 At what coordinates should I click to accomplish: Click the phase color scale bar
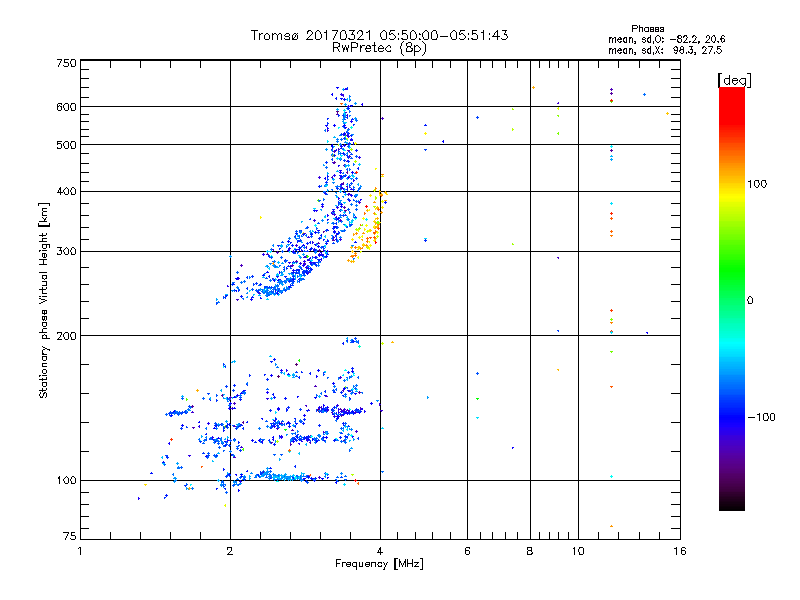click(x=732, y=298)
